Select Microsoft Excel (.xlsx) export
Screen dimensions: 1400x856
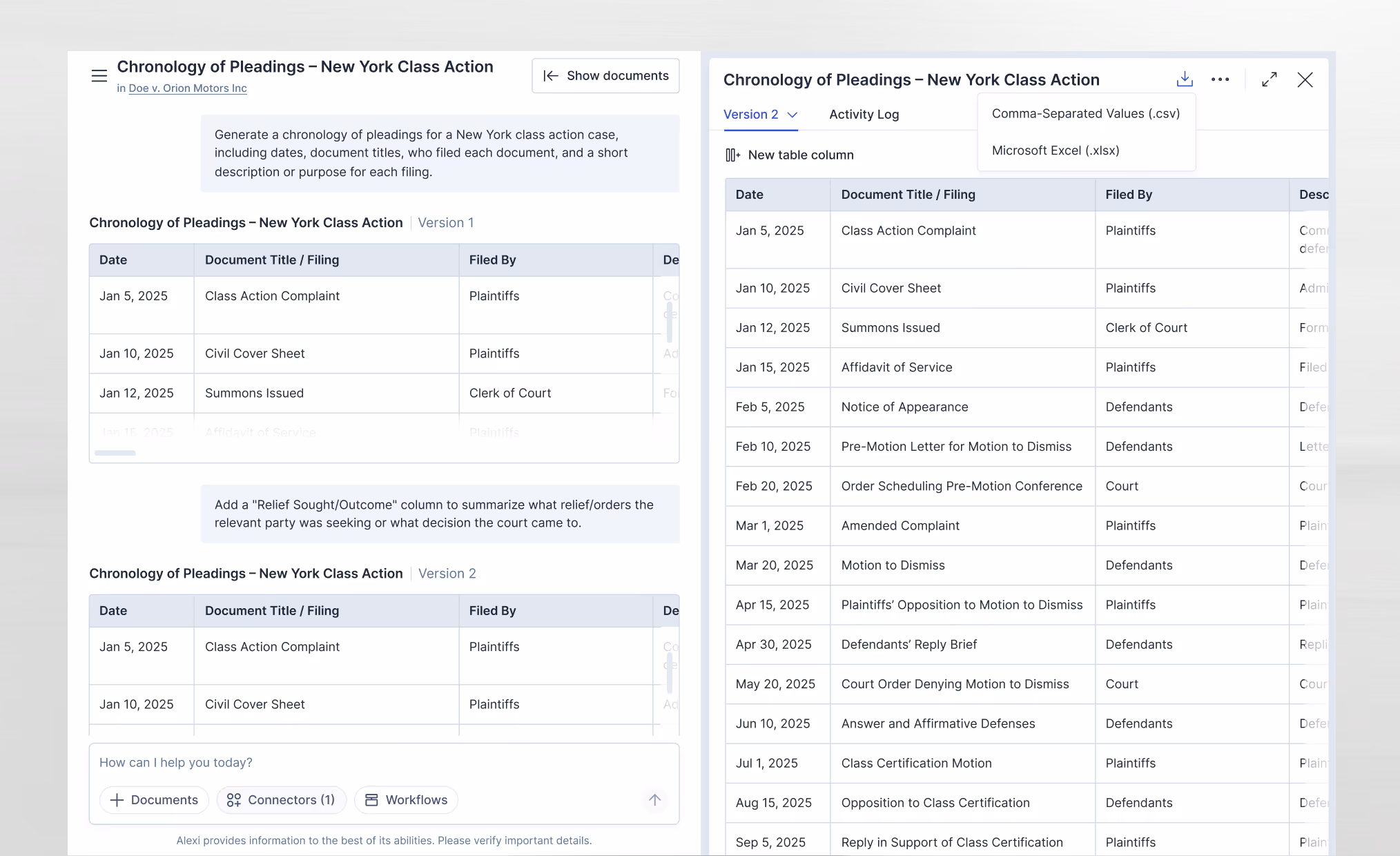(1056, 150)
